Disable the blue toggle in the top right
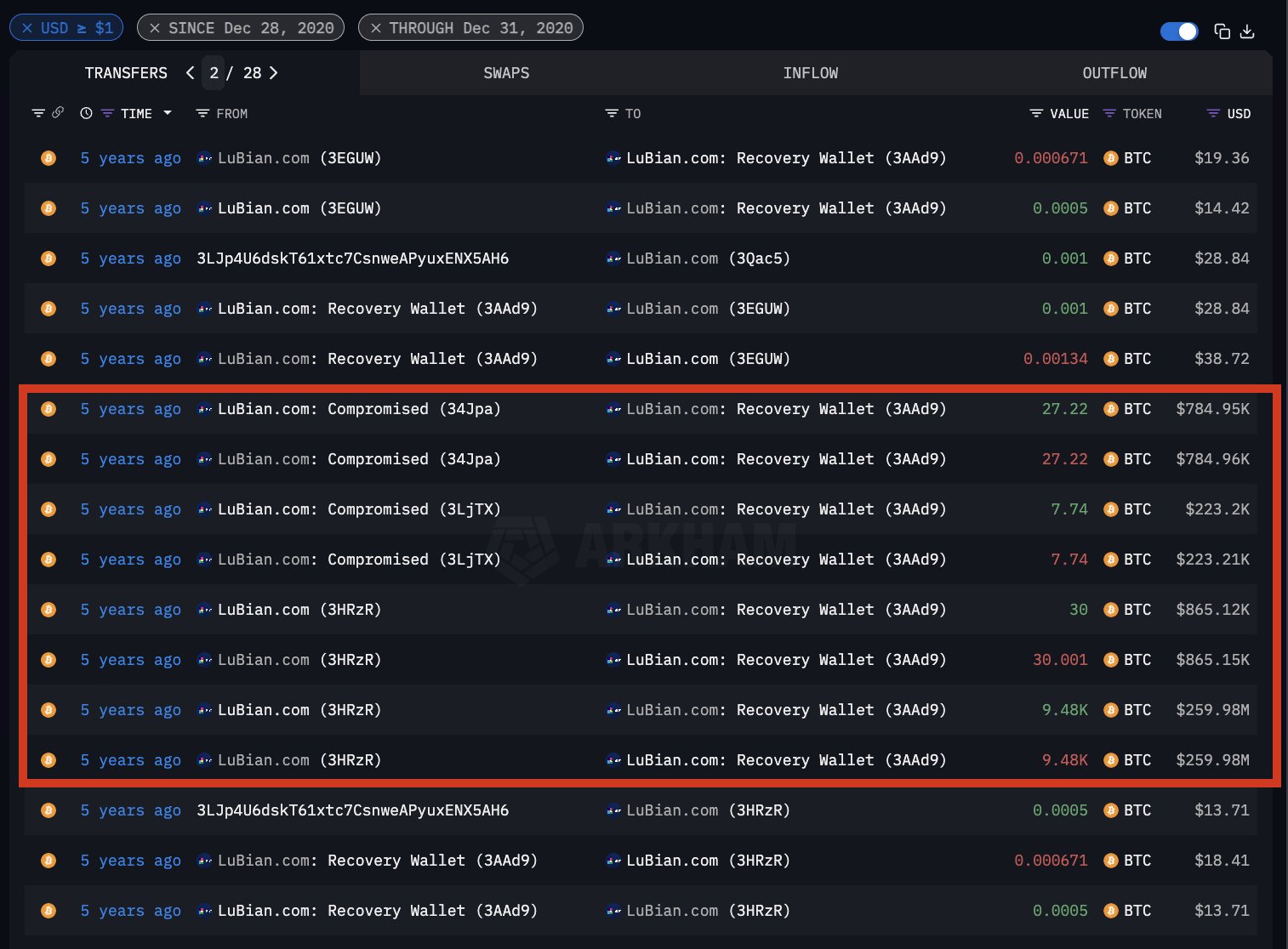This screenshot has height=949, width=1288. [1179, 30]
